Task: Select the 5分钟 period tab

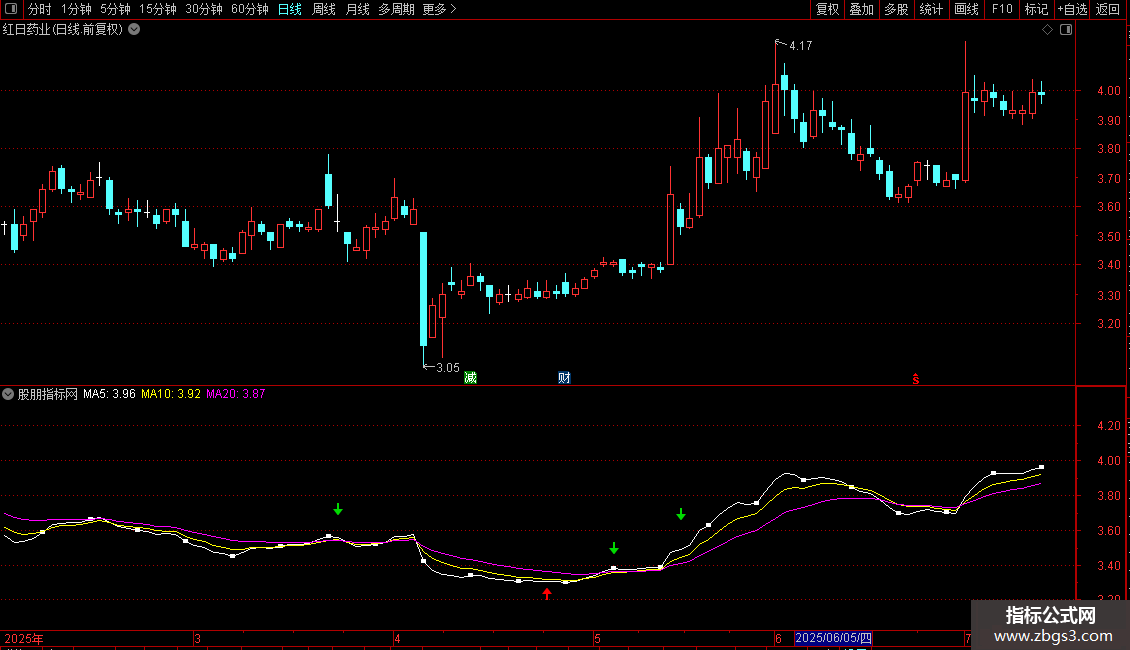Action: [115, 9]
